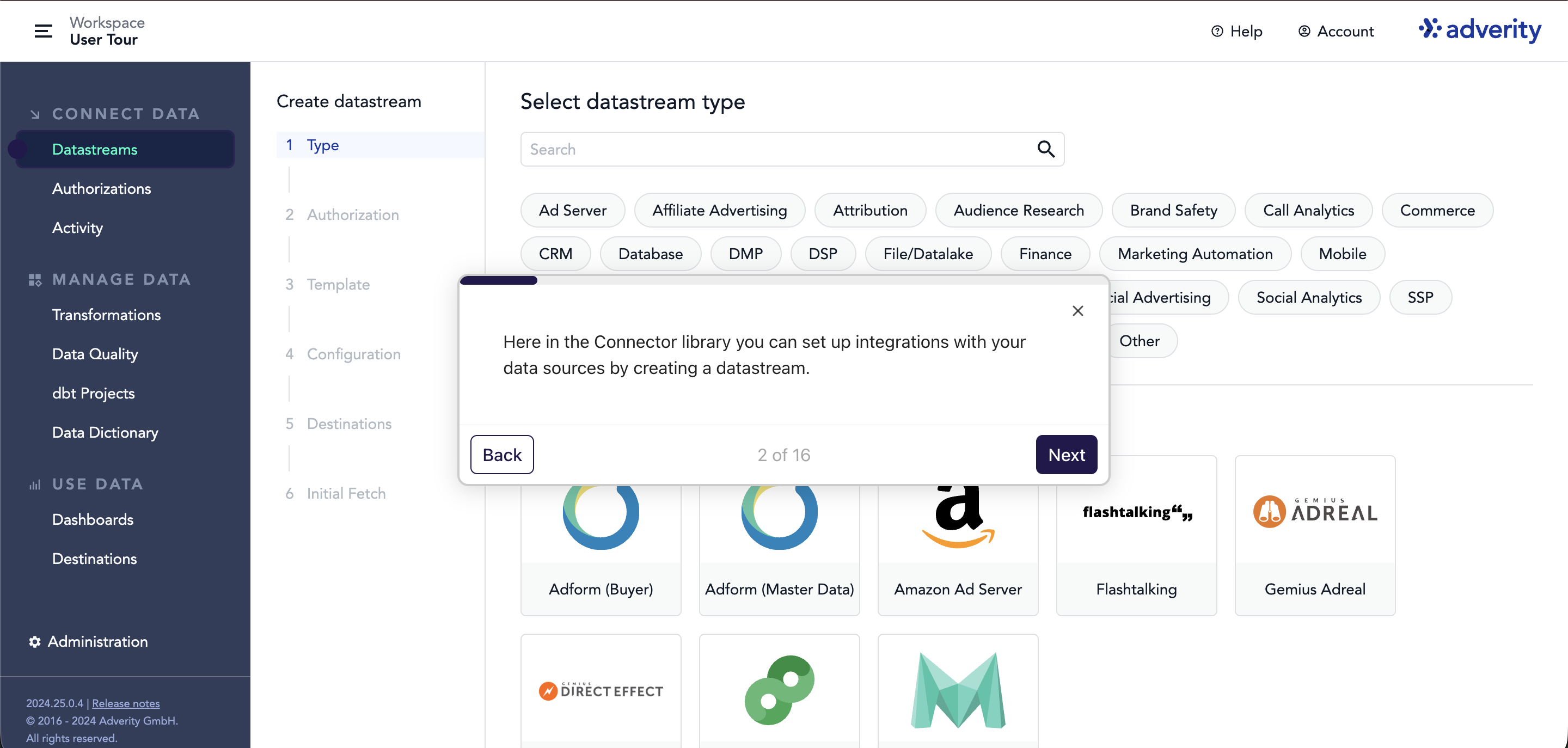The width and height of the screenshot is (1568, 748).
Task: Filter by Attribution category
Action: [870, 210]
